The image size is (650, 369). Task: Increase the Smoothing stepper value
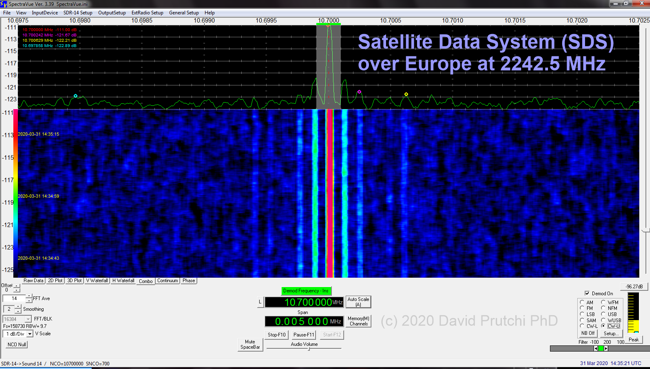[18, 307]
